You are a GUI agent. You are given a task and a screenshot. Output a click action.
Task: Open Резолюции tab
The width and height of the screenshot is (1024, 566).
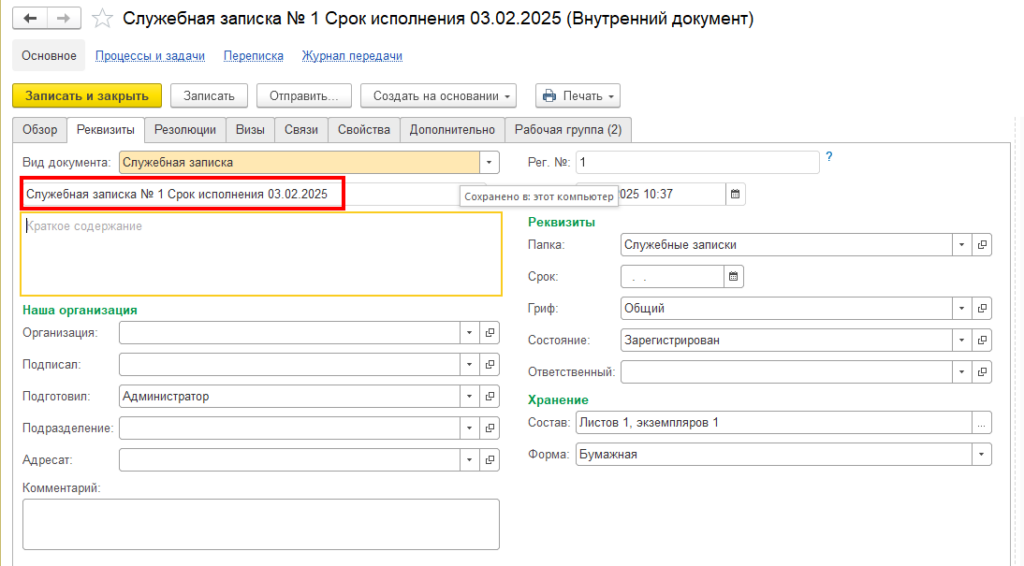[x=185, y=130]
